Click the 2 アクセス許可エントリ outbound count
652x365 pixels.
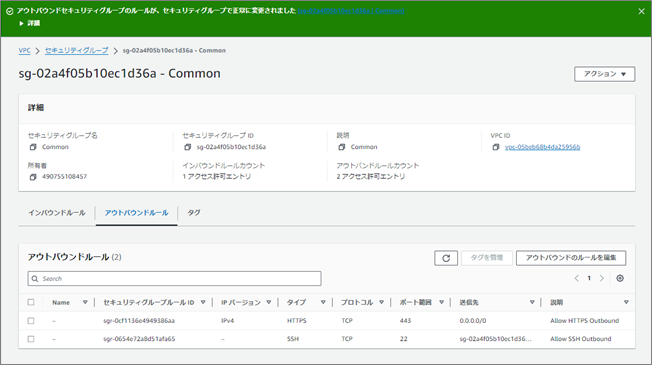point(371,177)
